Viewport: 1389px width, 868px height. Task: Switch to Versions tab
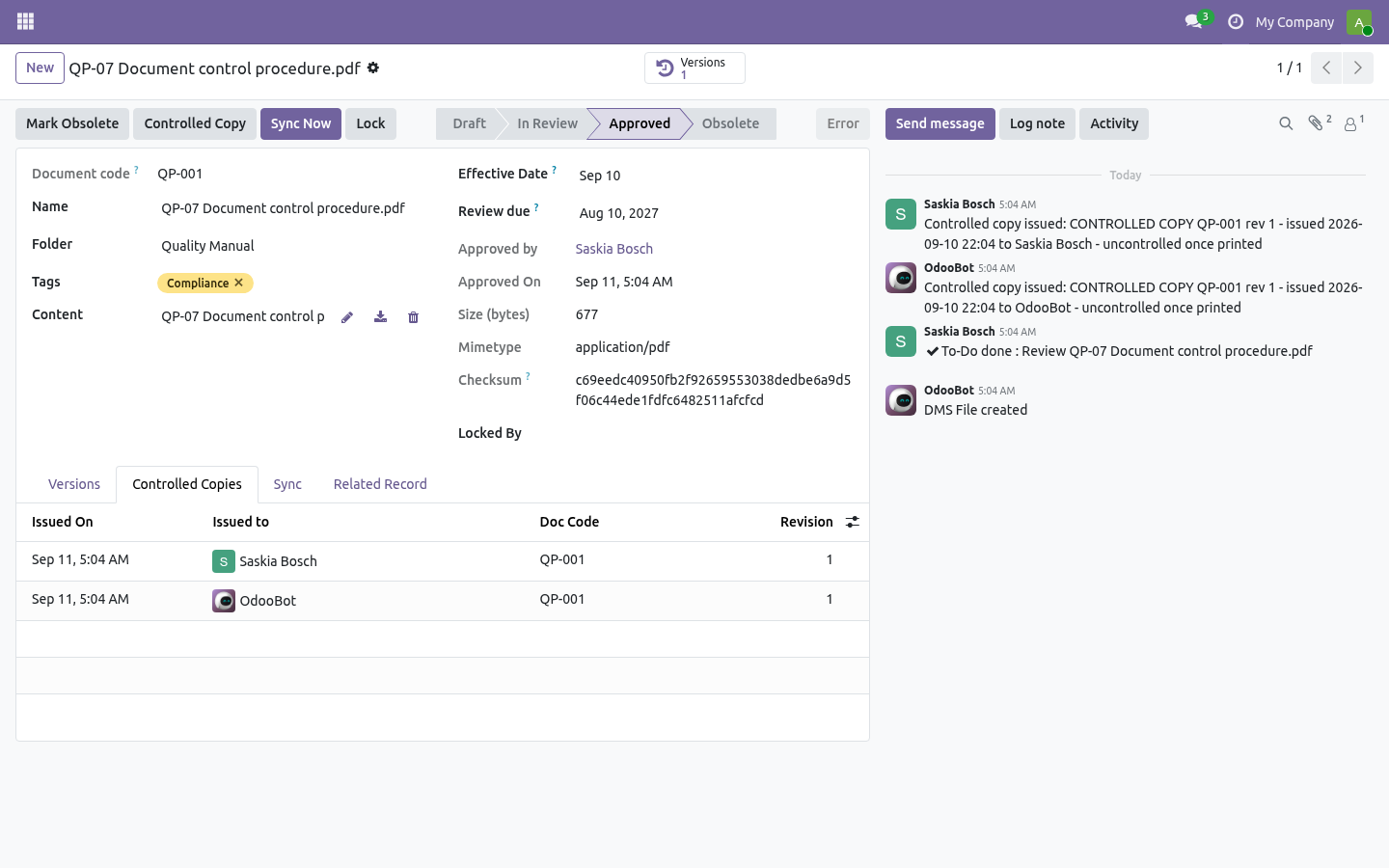tap(74, 484)
